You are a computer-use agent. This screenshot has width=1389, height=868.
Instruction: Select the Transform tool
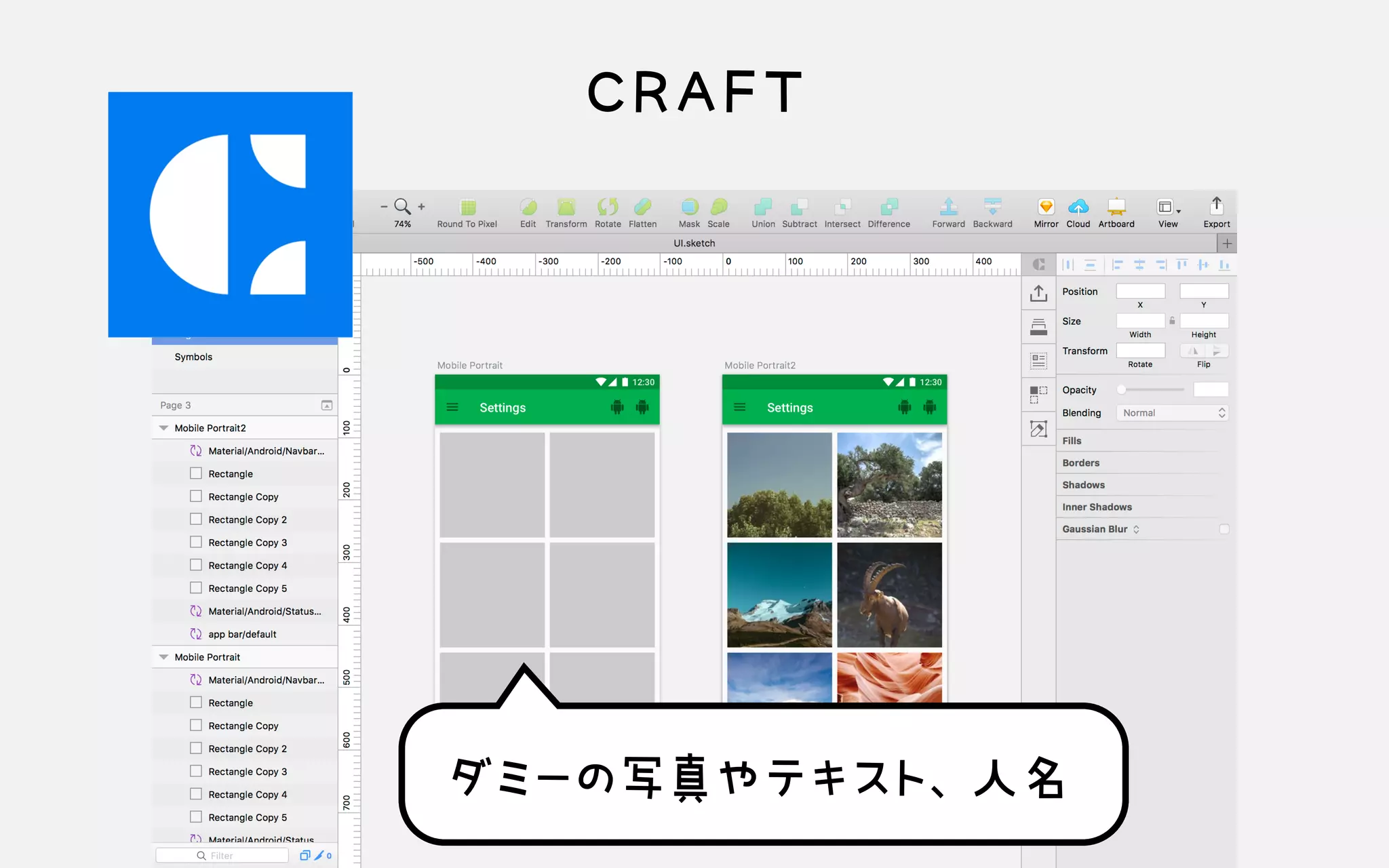point(566,206)
